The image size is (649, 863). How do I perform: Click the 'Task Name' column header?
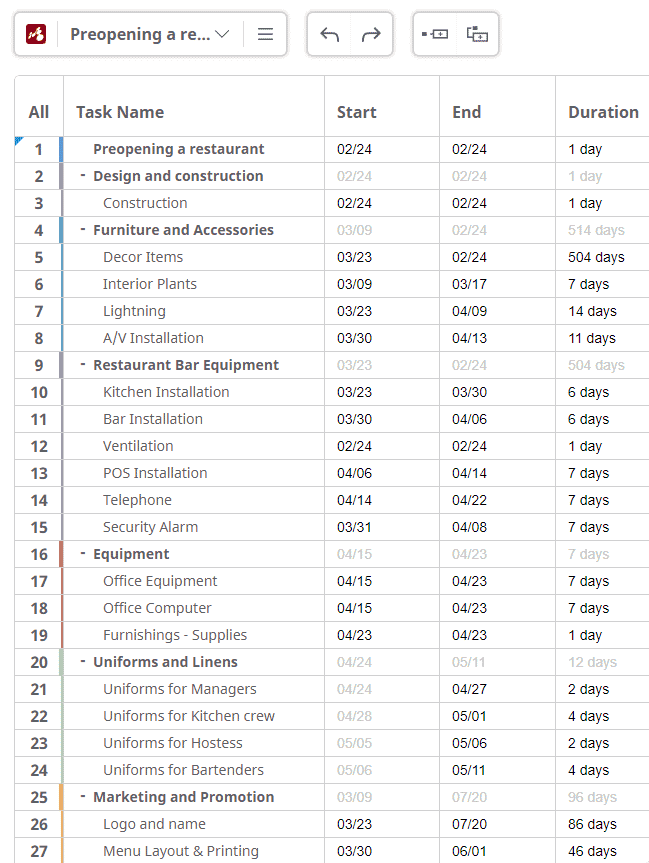pyautogui.click(x=120, y=112)
